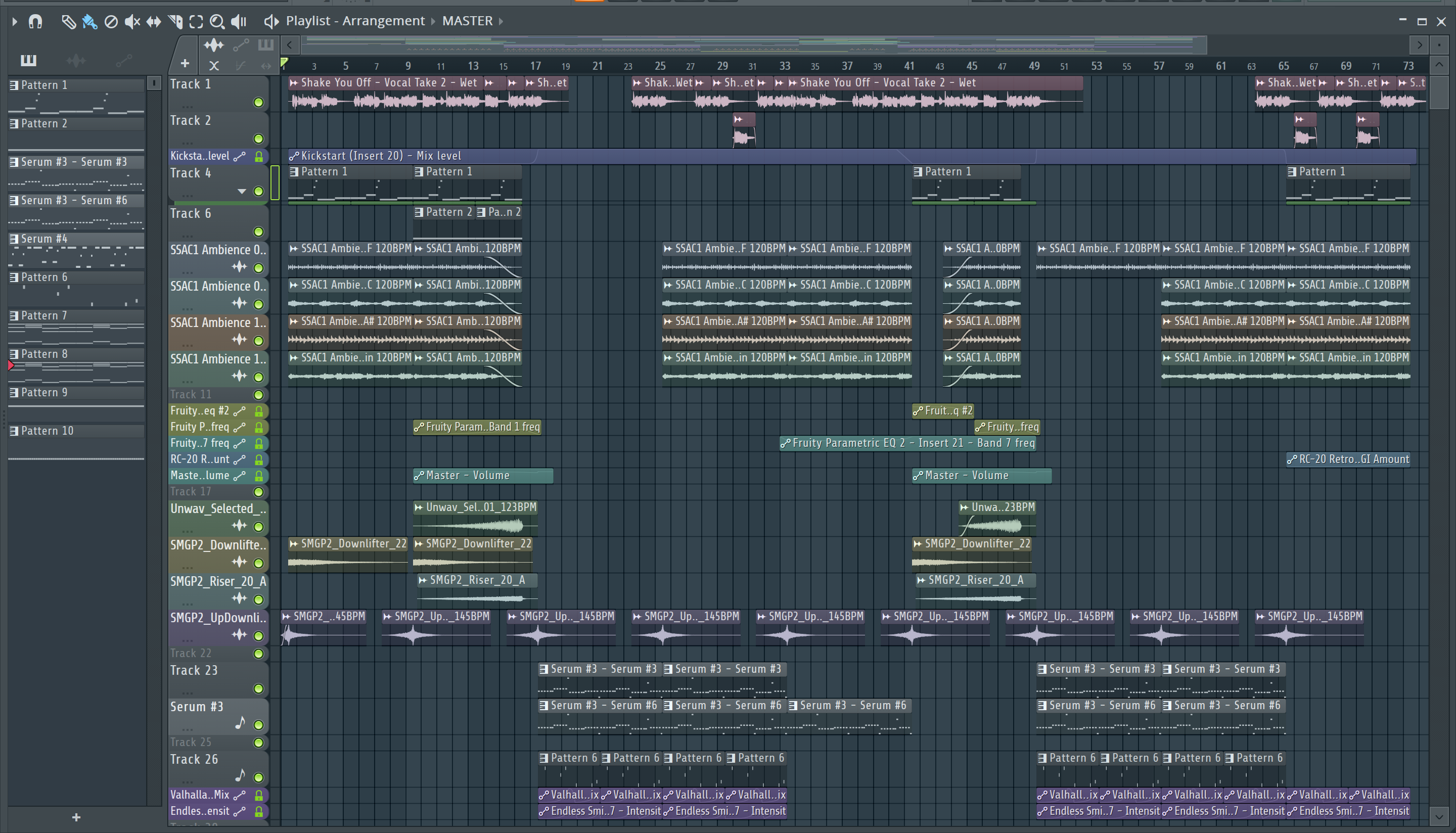Select the Slice tool
This screenshot has height=833, width=1456.
point(175,22)
